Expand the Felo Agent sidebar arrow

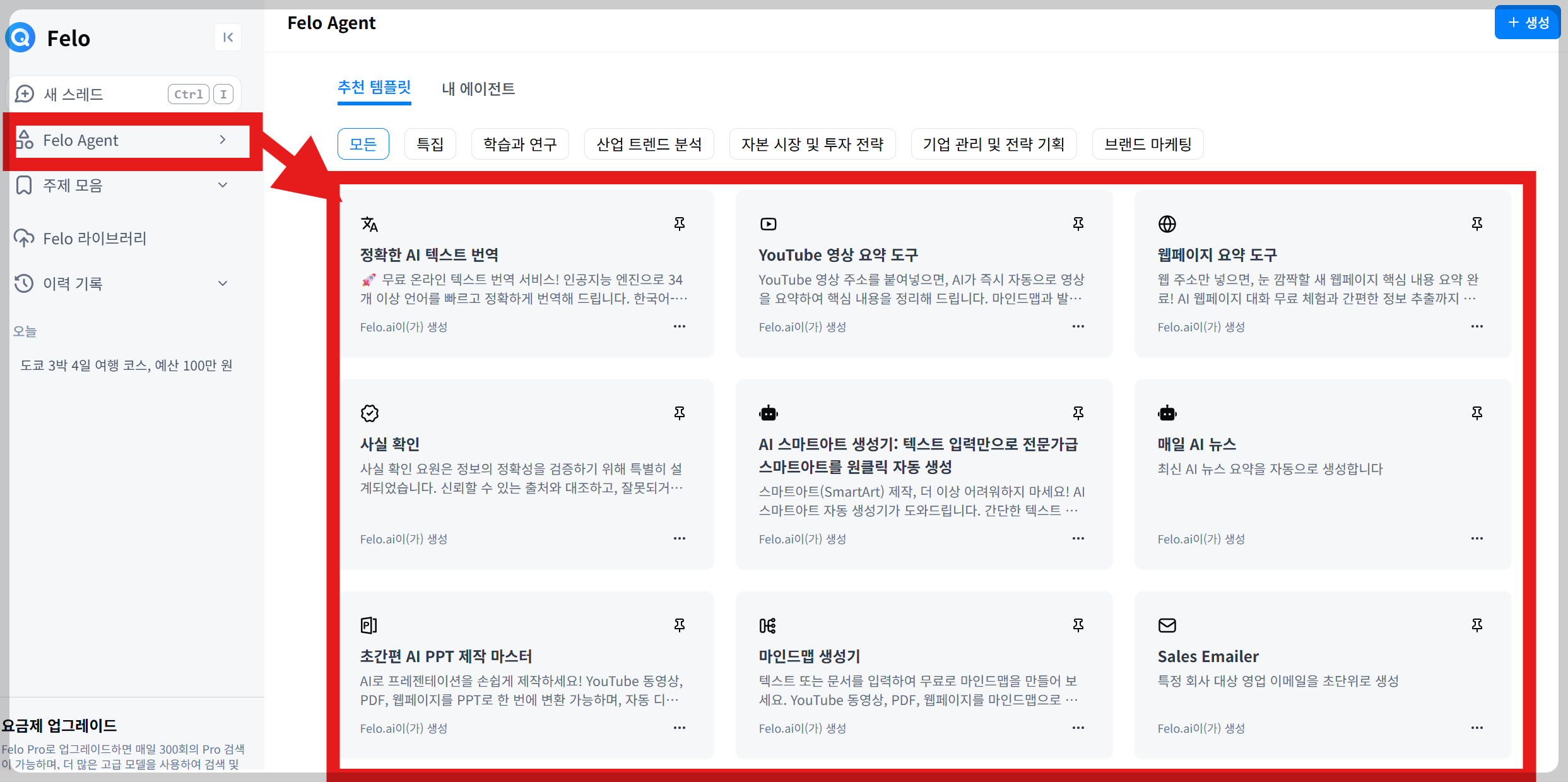click(x=222, y=140)
